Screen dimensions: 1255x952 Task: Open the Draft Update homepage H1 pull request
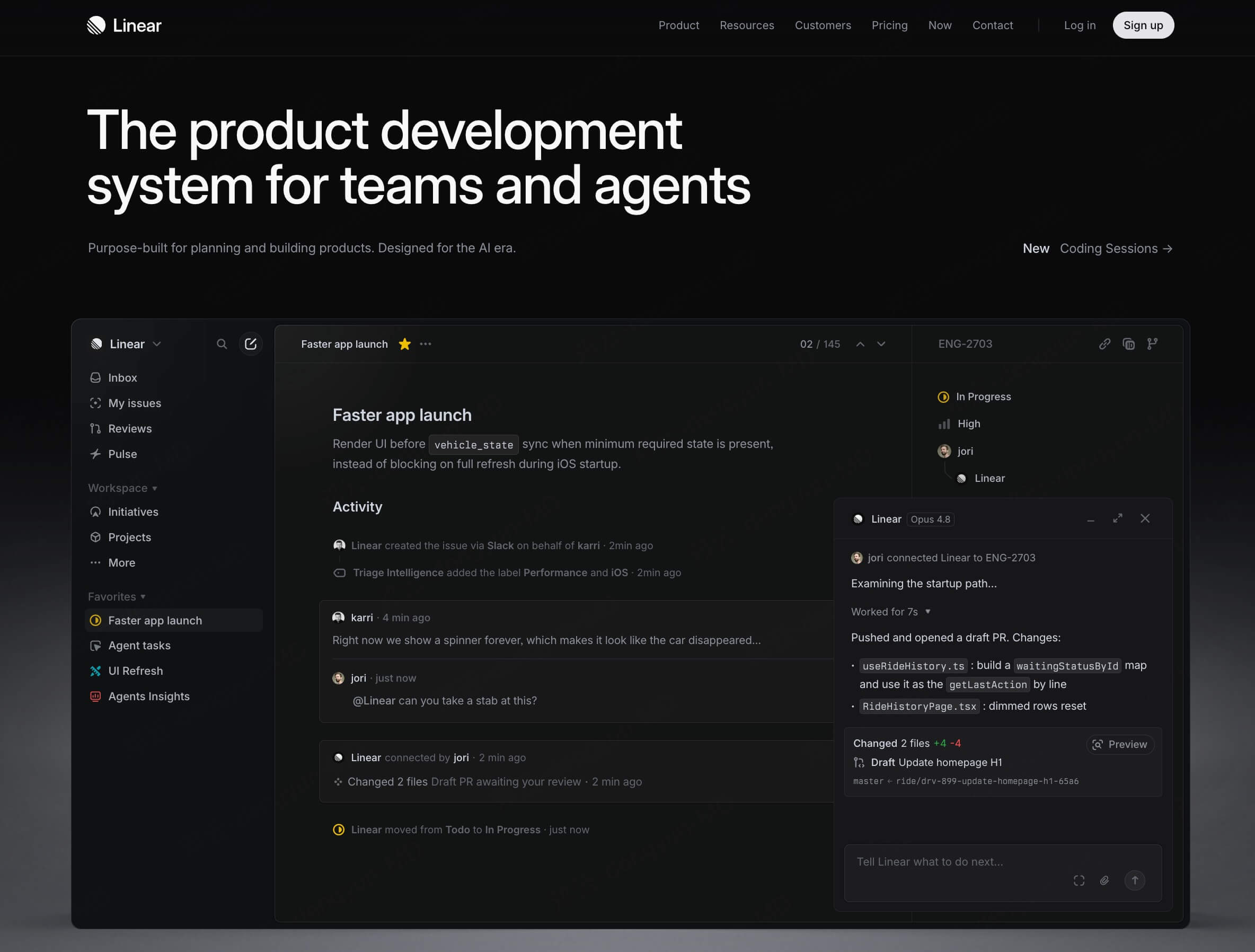928,763
